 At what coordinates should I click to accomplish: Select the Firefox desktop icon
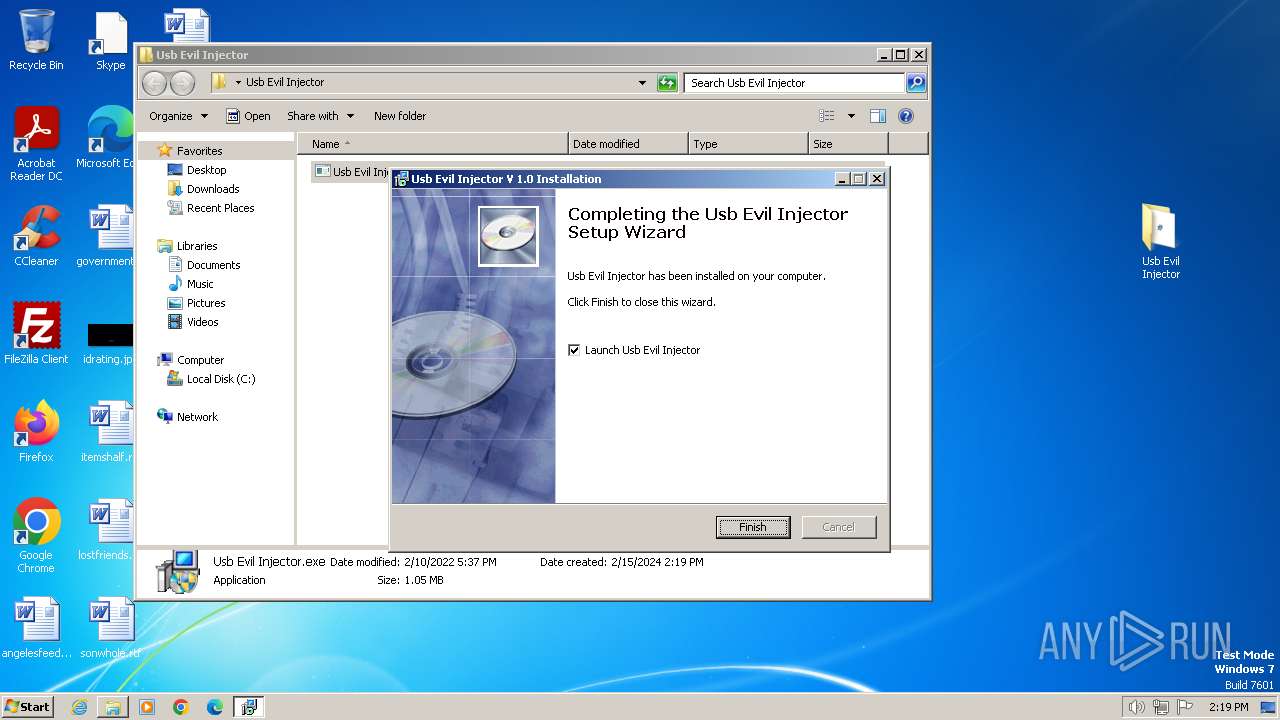[36, 432]
